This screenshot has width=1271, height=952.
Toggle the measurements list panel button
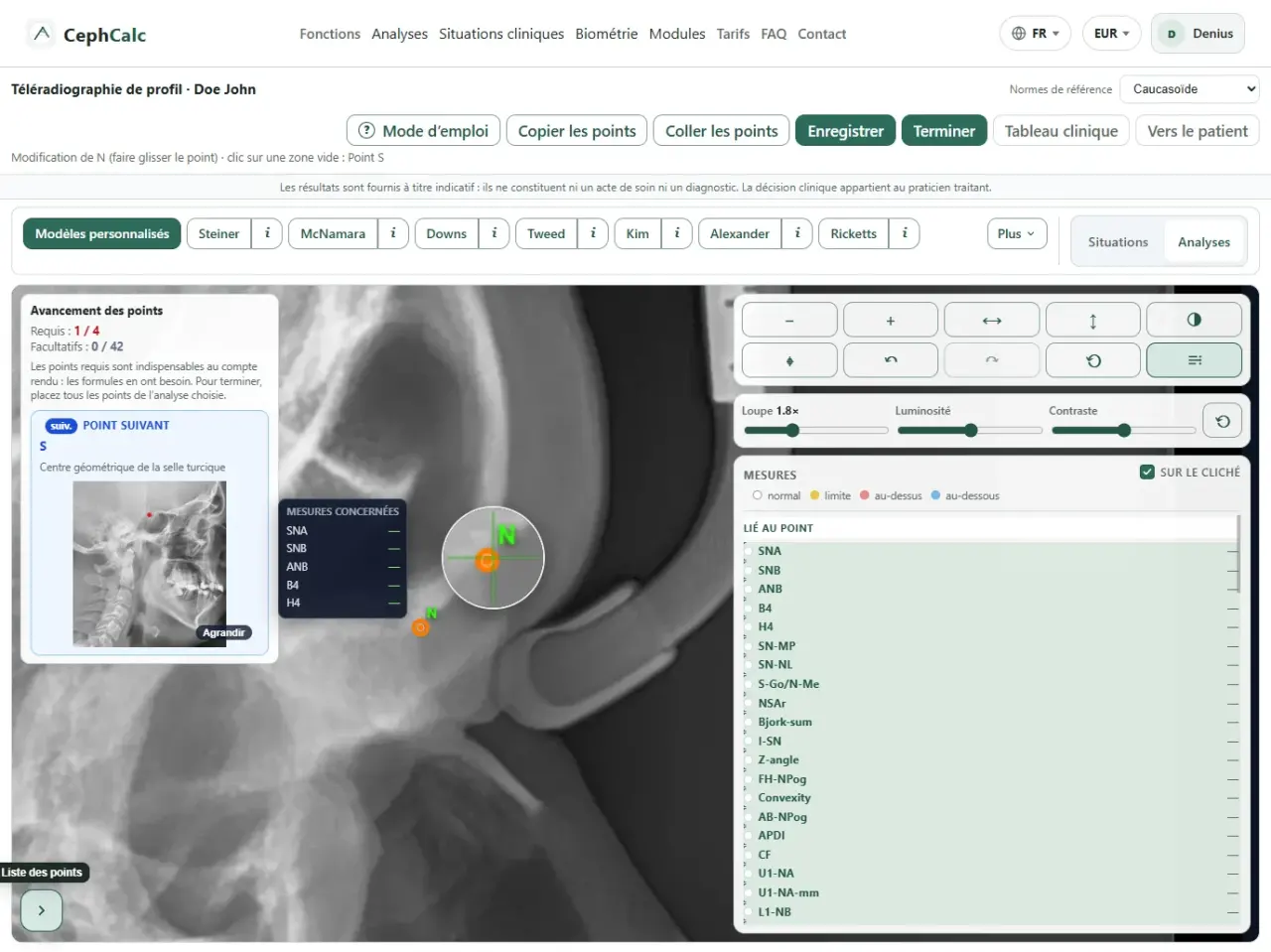(x=1195, y=360)
